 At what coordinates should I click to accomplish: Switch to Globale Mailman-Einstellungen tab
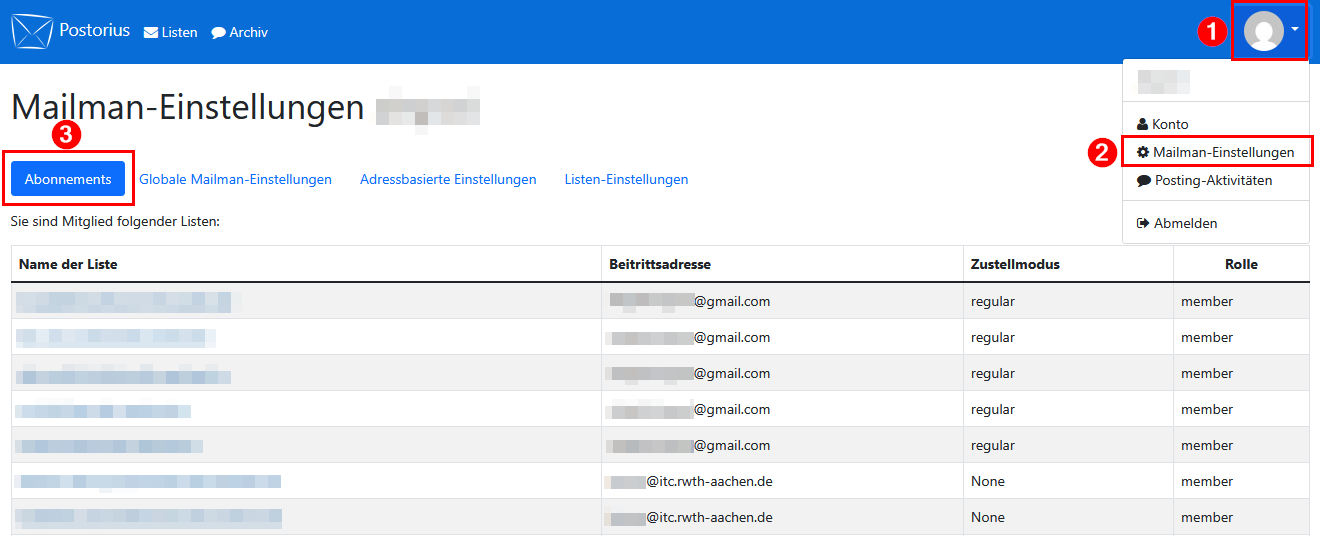pos(235,179)
